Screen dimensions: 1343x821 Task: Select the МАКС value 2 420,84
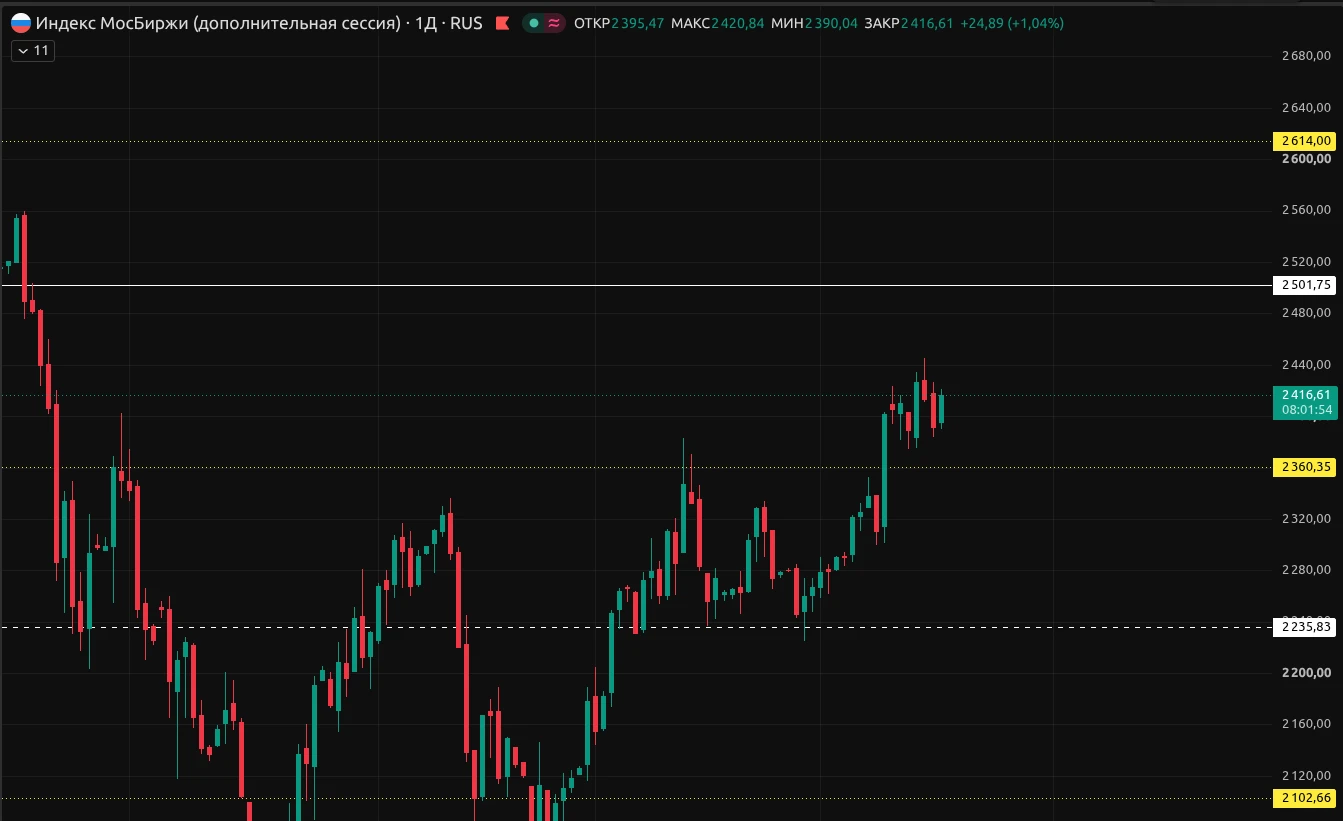(737, 23)
